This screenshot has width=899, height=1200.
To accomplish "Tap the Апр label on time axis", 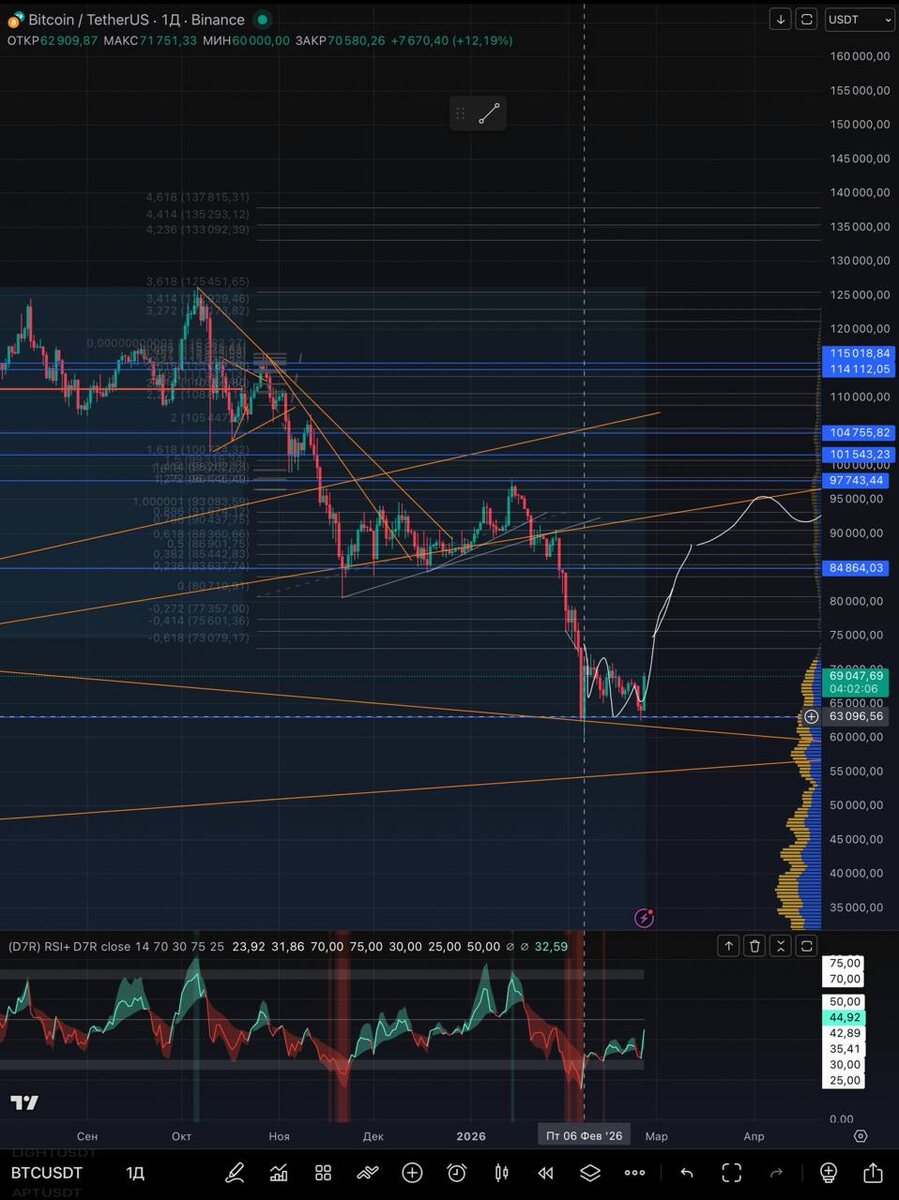I will (x=754, y=1136).
